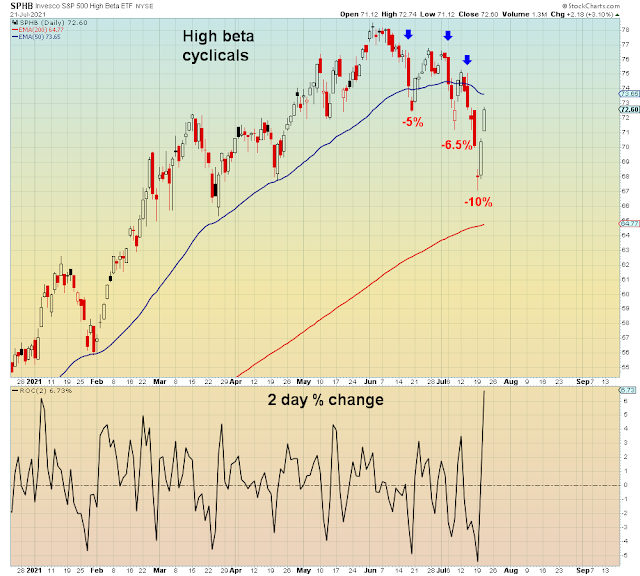Screen dimensions: 640x576
Task: Click the -6.5% drawdown label
Action: point(457,145)
